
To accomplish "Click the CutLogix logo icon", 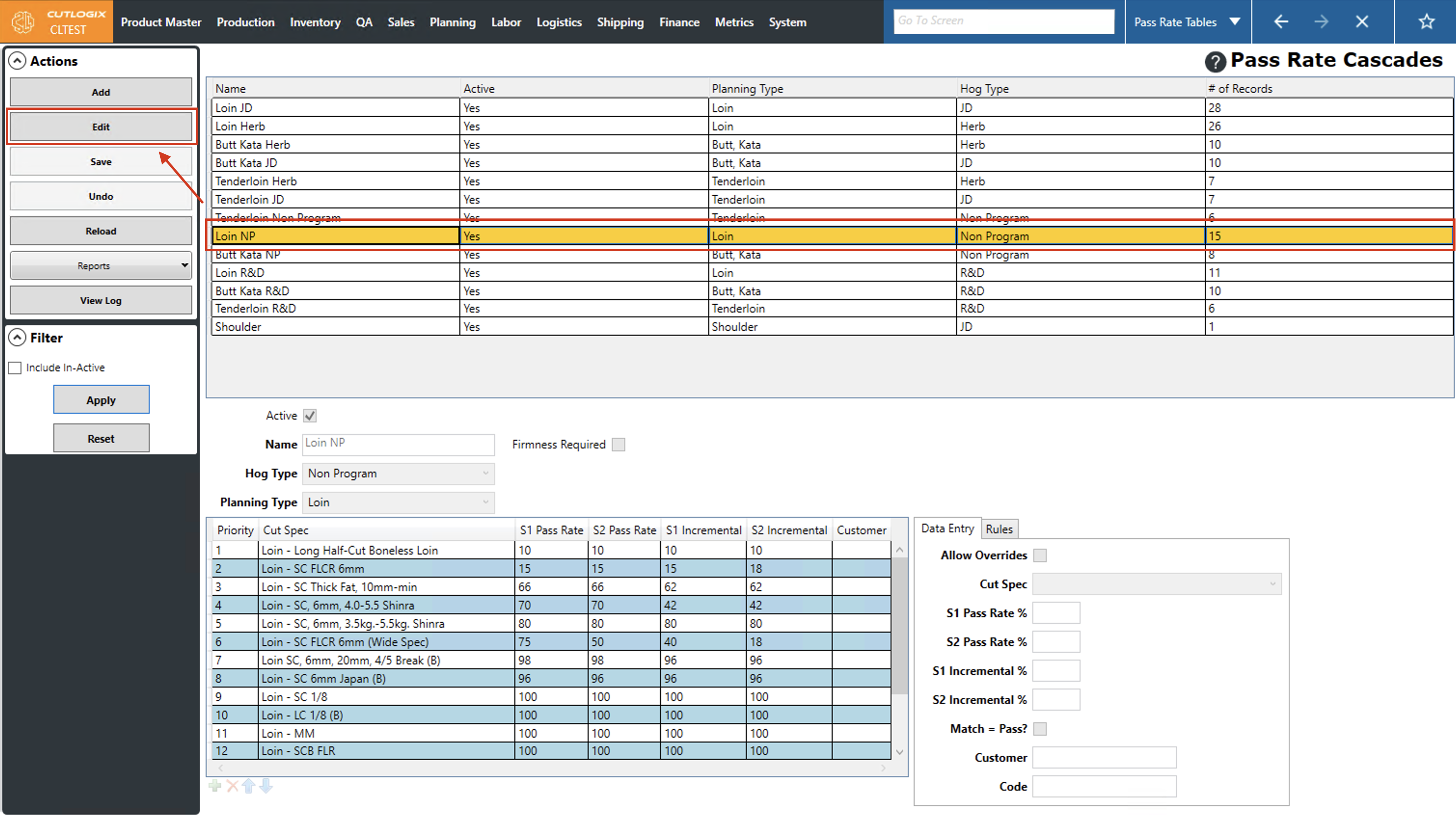I will [24, 22].
